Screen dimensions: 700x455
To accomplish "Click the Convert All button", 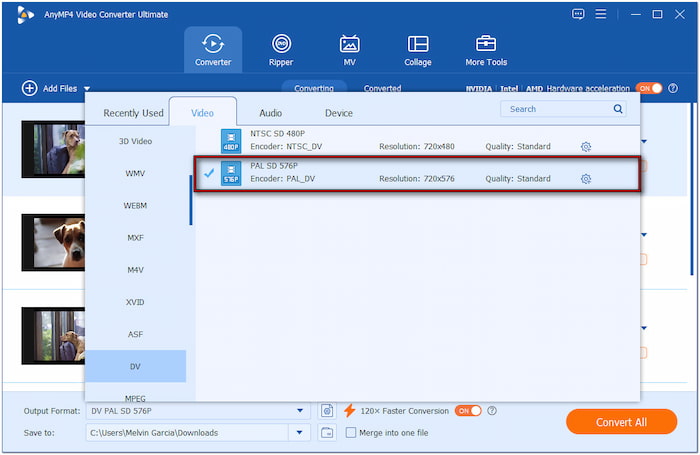I will click(621, 422).
